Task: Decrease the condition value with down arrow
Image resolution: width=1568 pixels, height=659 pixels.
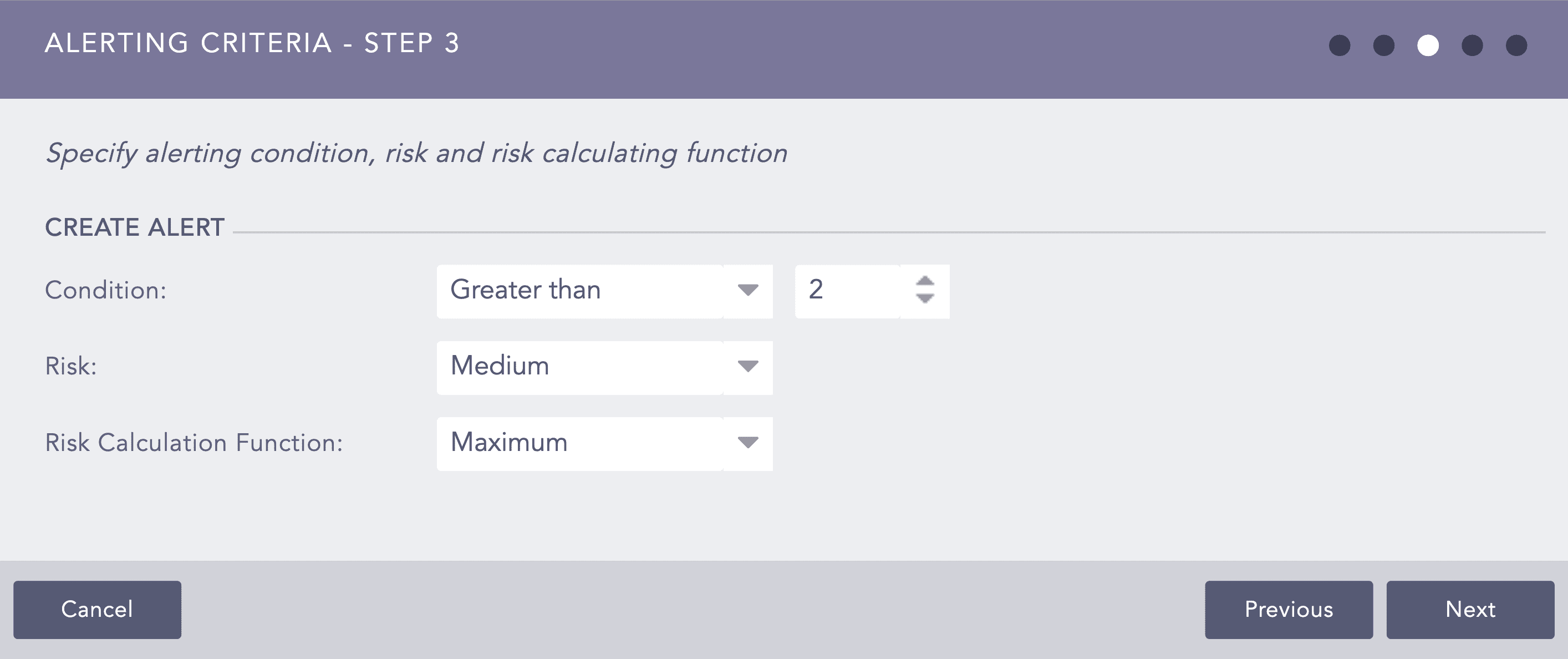Action: [925, 298]
